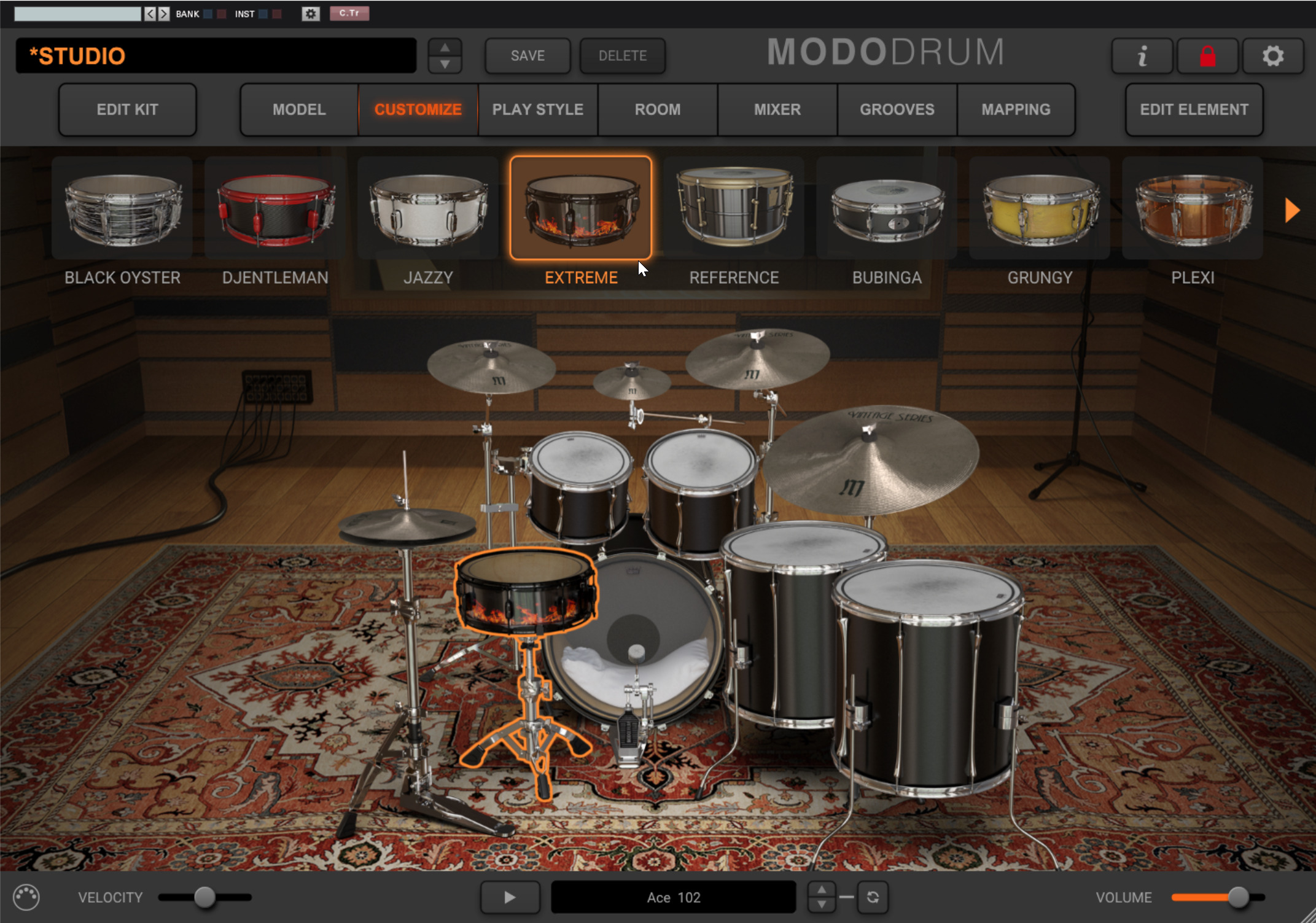Click the red padlock icon

(1207, 56)
